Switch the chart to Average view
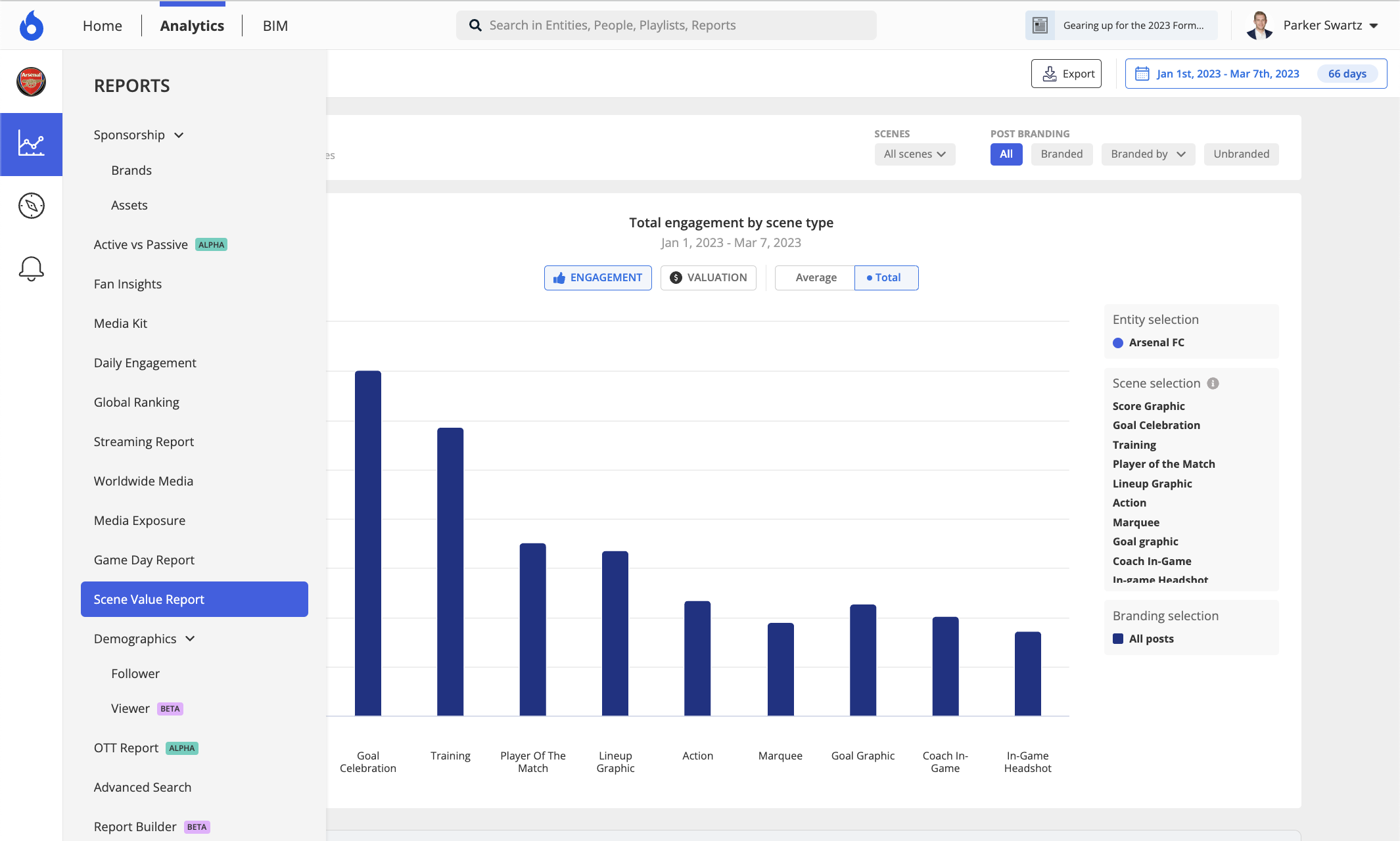The image size is (1400, 841). coord(814,277)
